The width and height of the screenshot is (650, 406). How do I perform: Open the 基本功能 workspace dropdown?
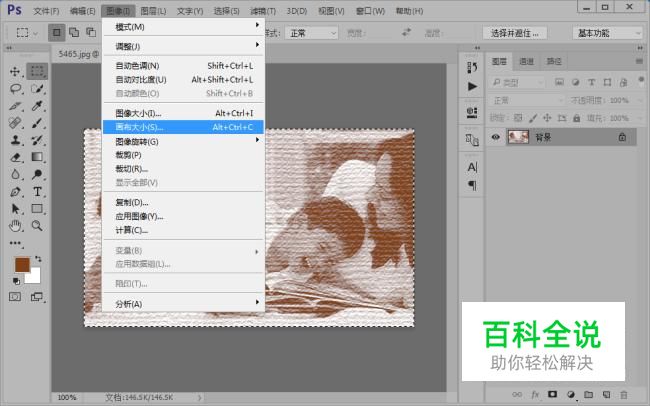pyautogui.click(x=607, y=33)
